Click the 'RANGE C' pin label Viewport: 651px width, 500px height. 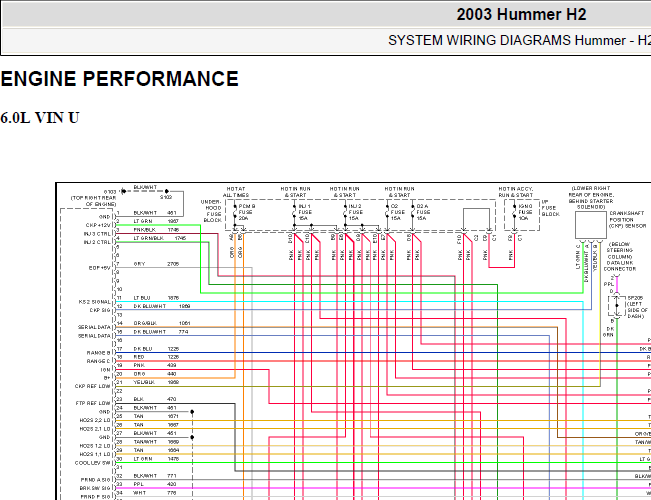click(x=99, y=361)
